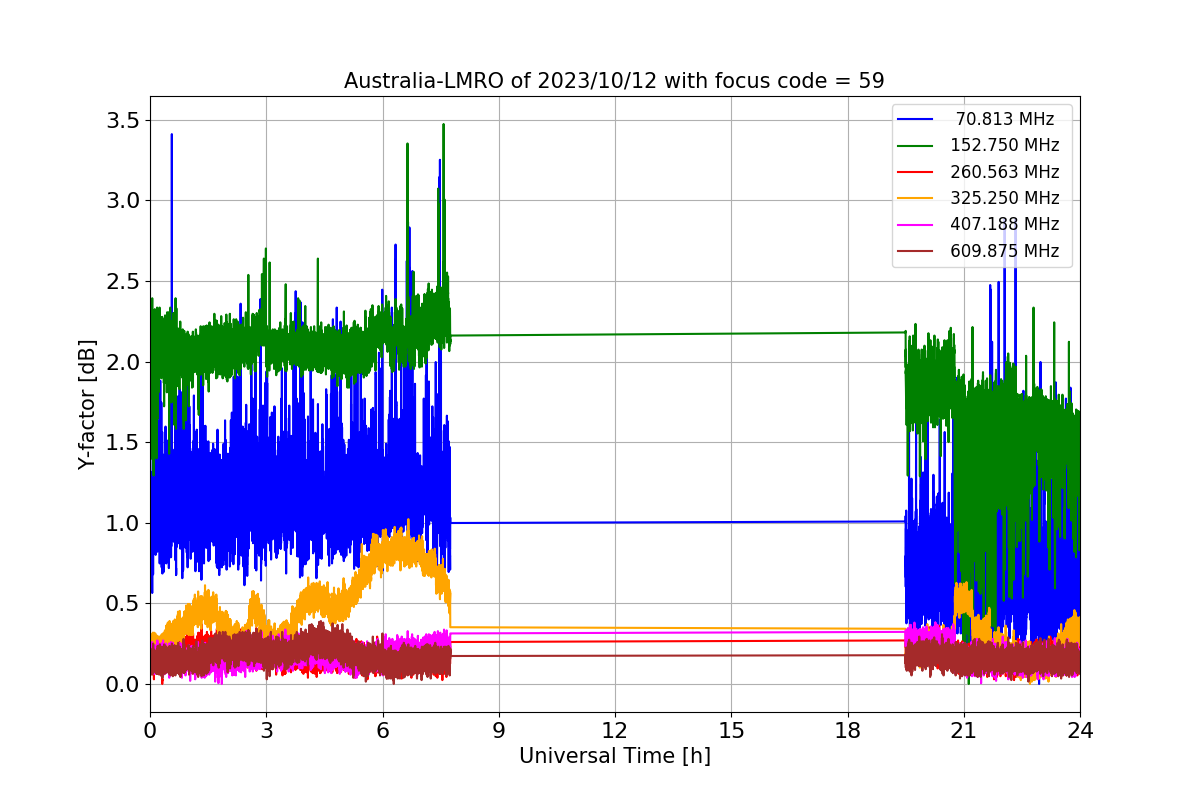Click the 3 tick on the time axis

(266, 731)
